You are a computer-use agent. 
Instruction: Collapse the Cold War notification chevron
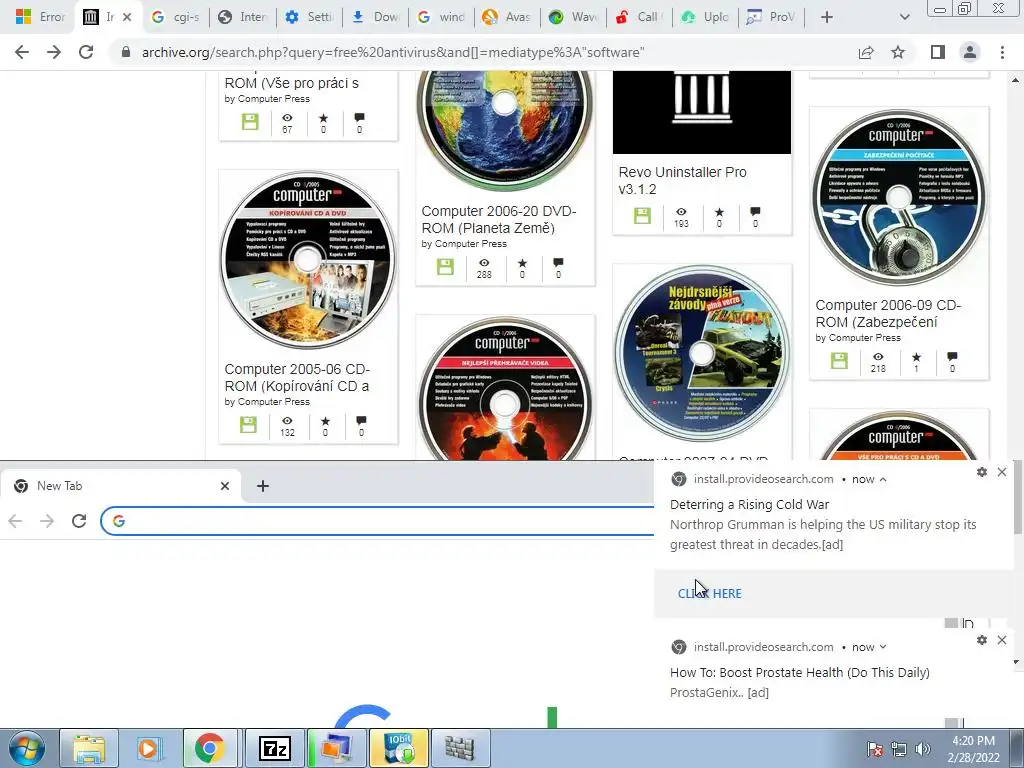883,479
